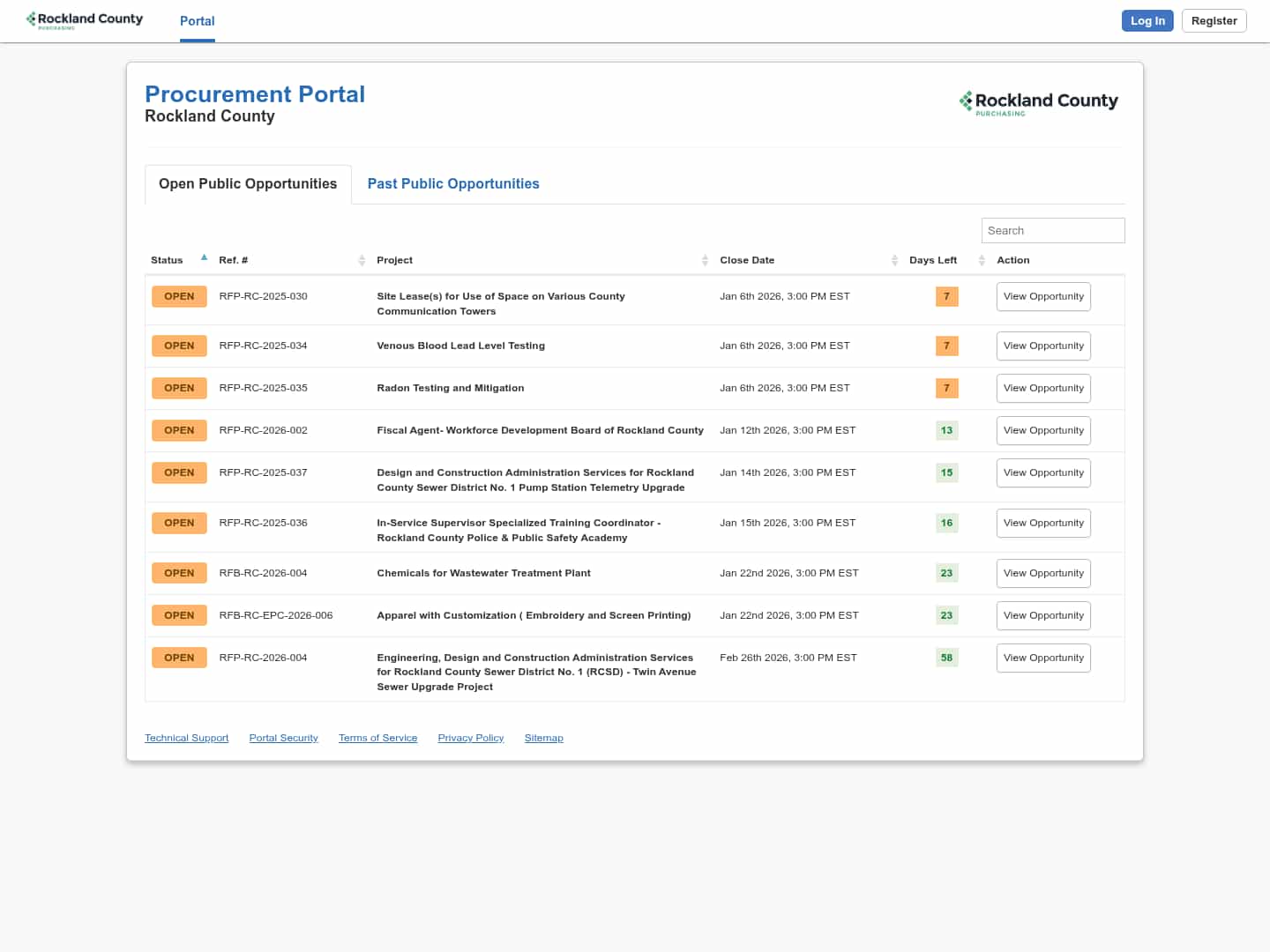Sort by Days Left column arrows
The image size is (1270, 952).
981,260
